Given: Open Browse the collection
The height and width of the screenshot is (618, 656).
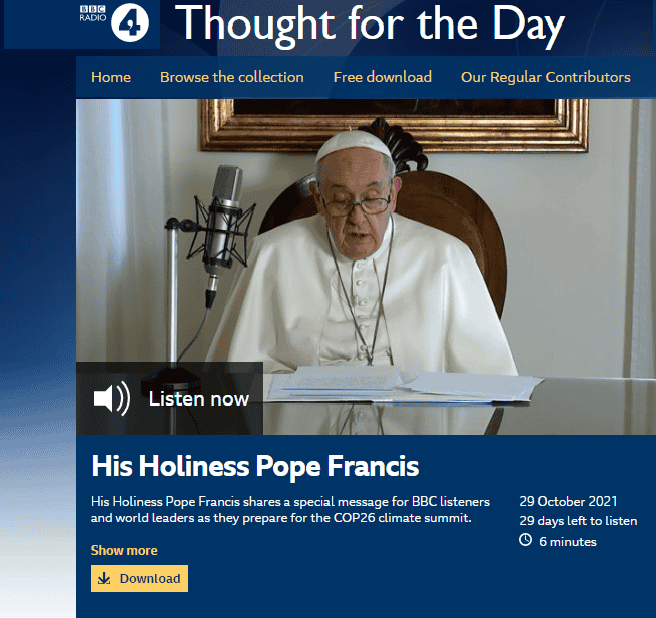Looking at the screenshot, I should (x=232, y=77).
